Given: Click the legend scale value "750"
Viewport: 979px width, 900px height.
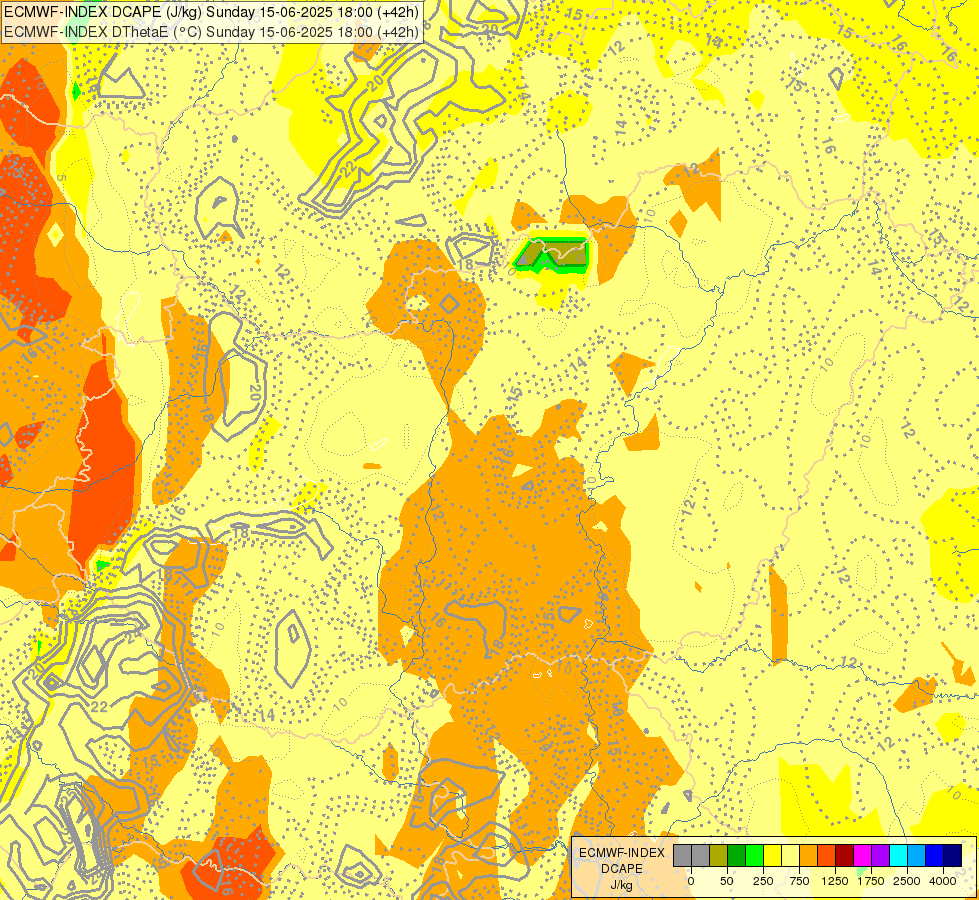Looking at the screenshot, I should (799, 881).
